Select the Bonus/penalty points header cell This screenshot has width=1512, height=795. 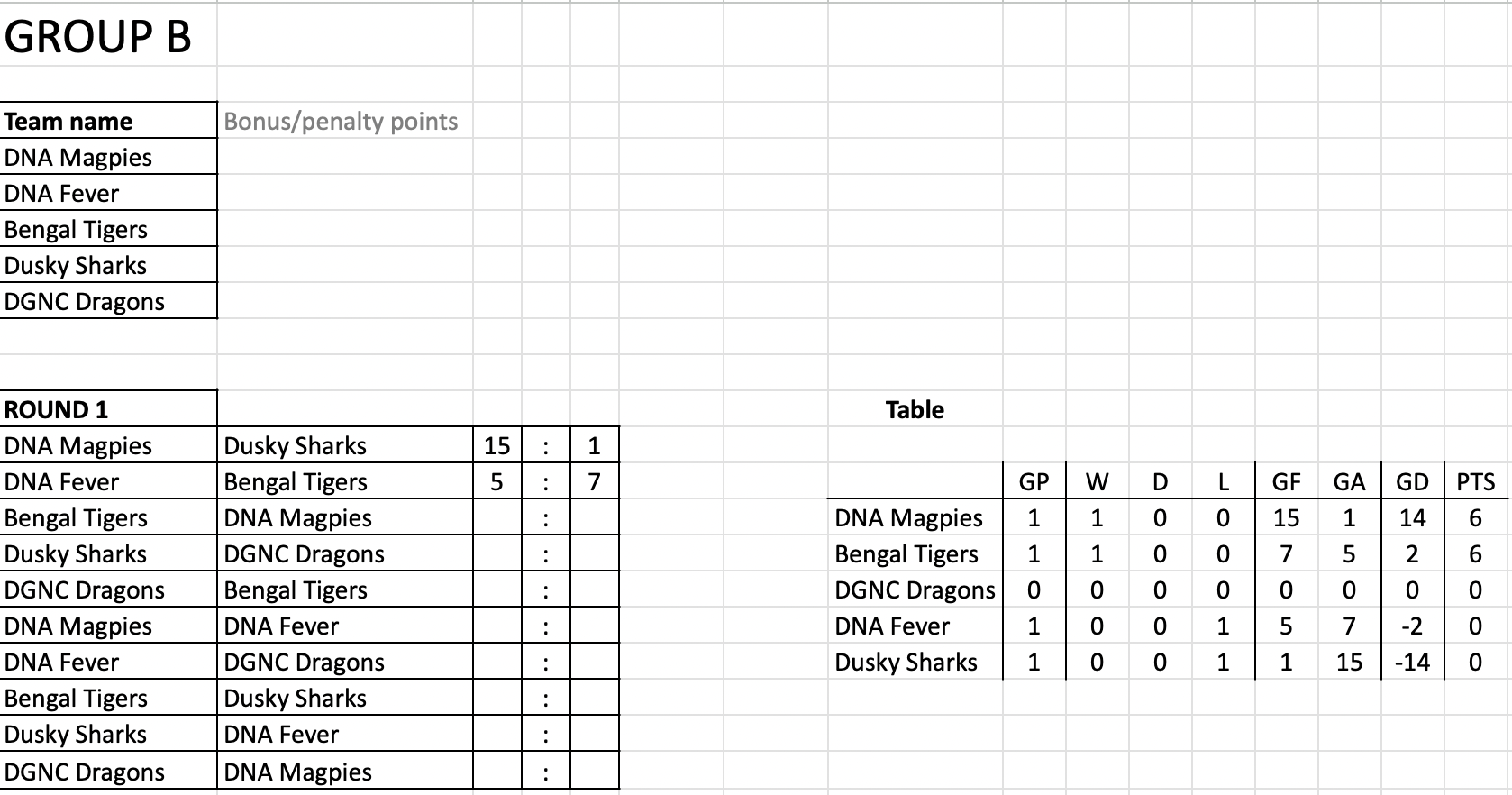point(341,122)
